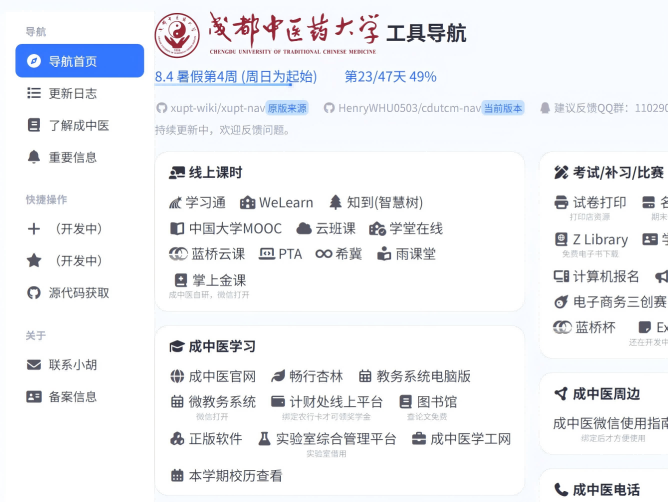668x502 pixels.
Task: Click the 成中医官网 globe icon
Action: coord(177,377)
